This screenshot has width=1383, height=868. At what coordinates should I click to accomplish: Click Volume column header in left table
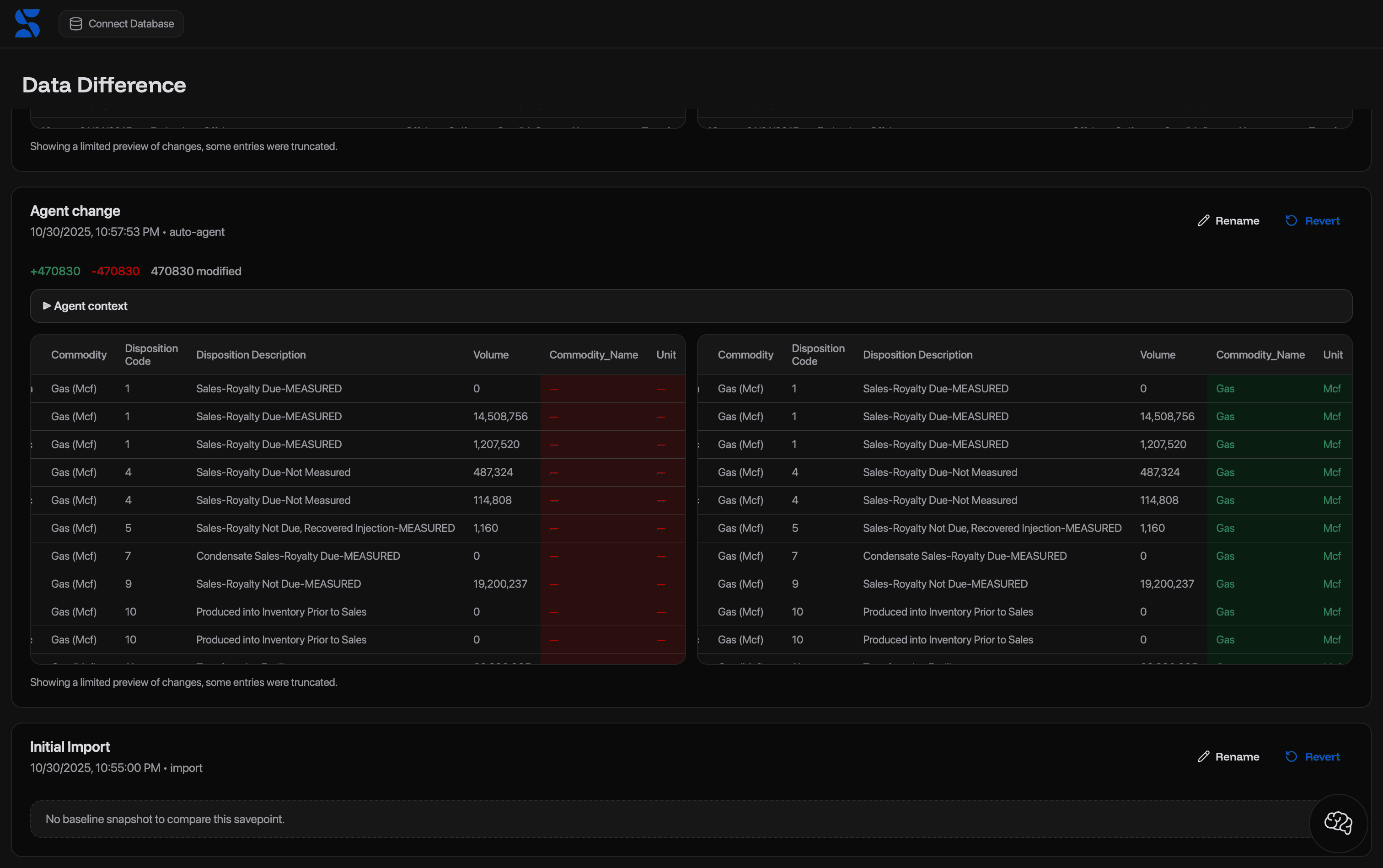pyautogui.click(x=490, y=355)
